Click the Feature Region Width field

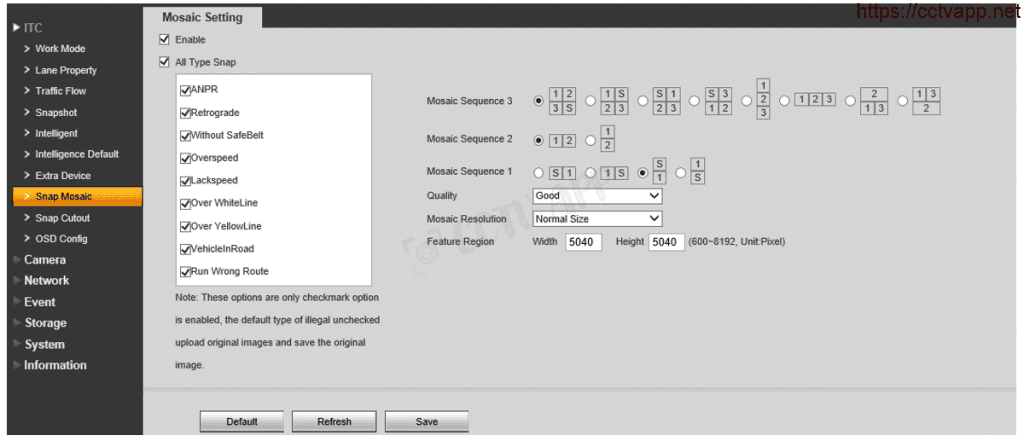coord(583,242)
